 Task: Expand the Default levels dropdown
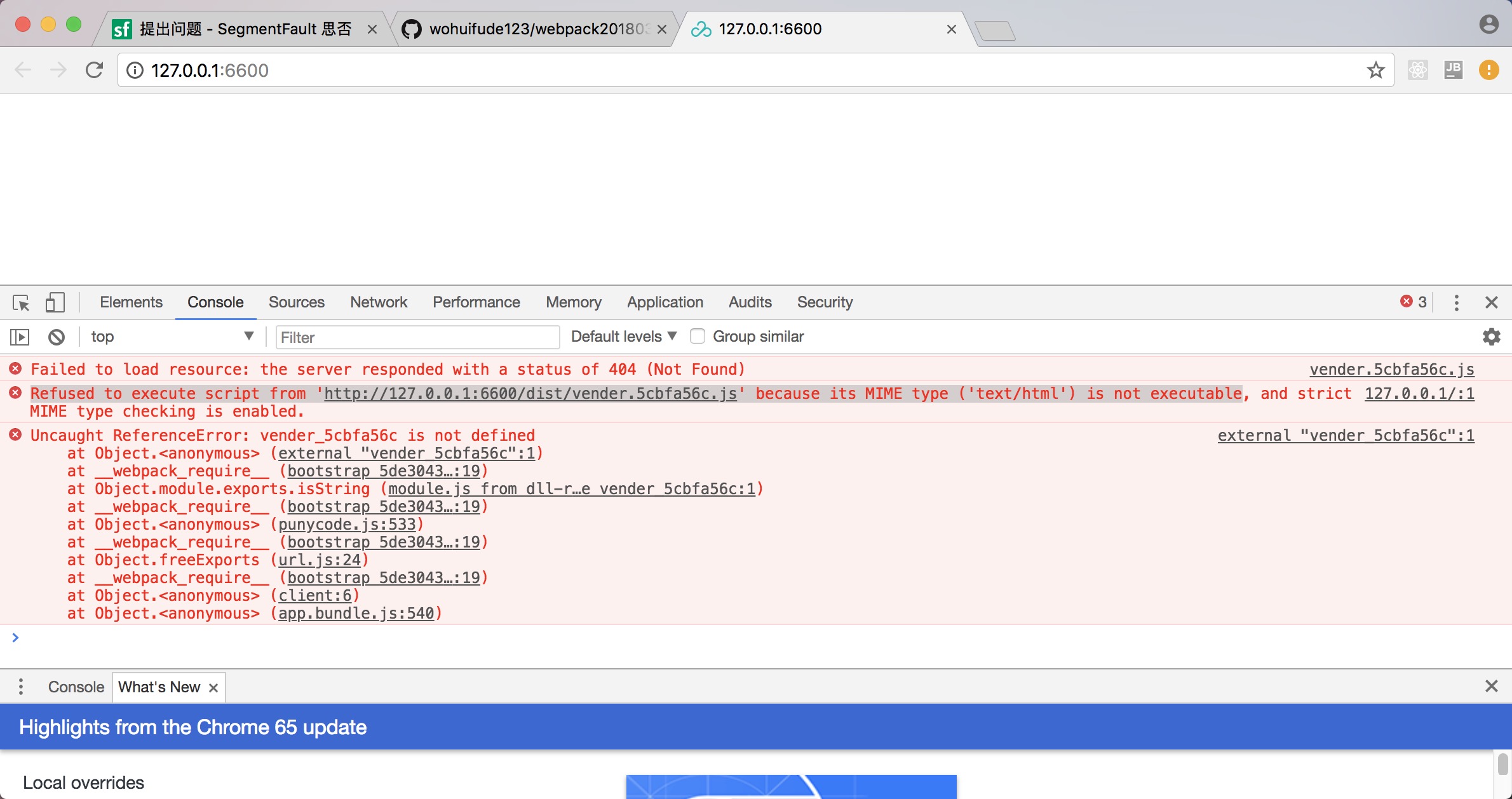(623, 337)
